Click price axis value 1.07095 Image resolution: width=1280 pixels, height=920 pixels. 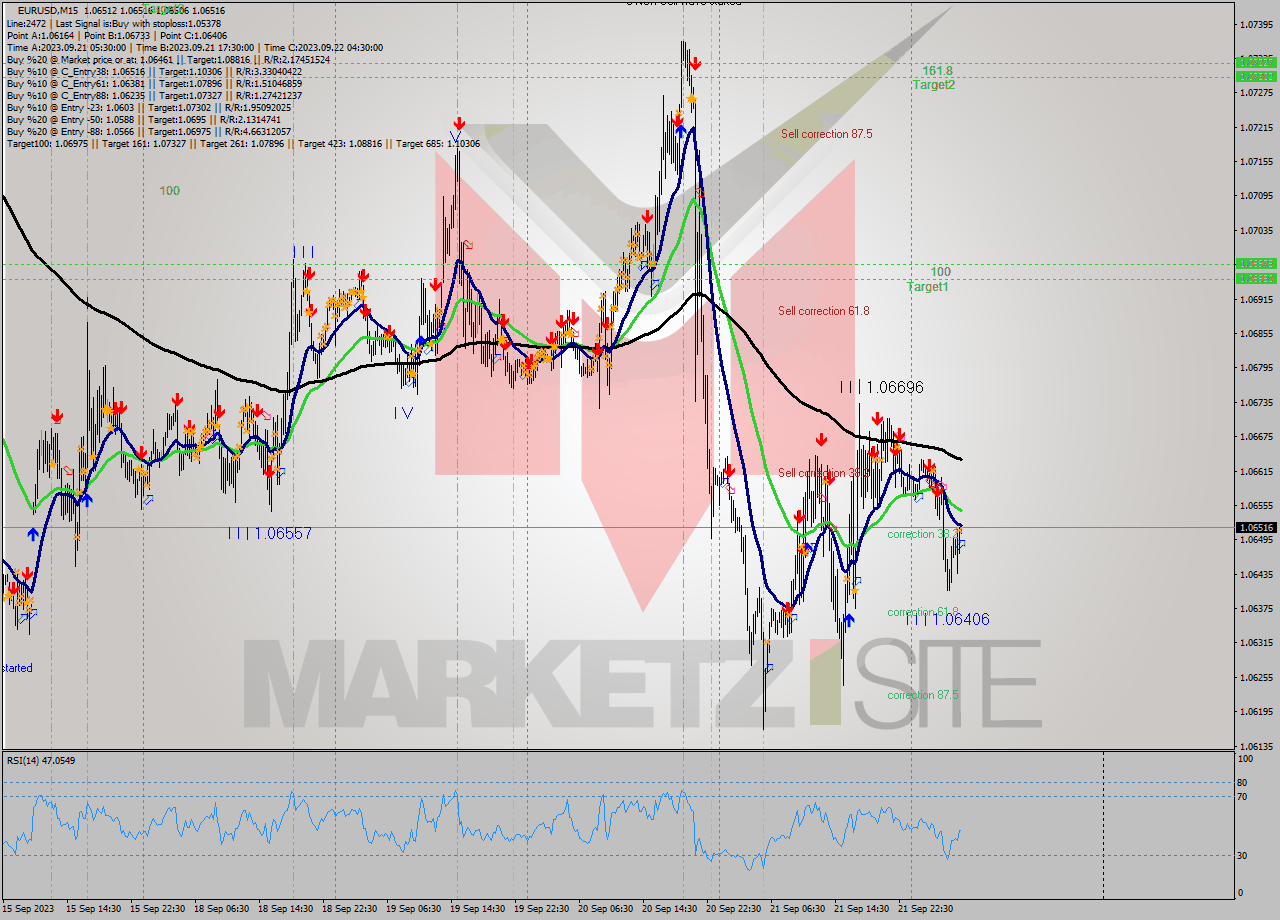point(1256,196)
